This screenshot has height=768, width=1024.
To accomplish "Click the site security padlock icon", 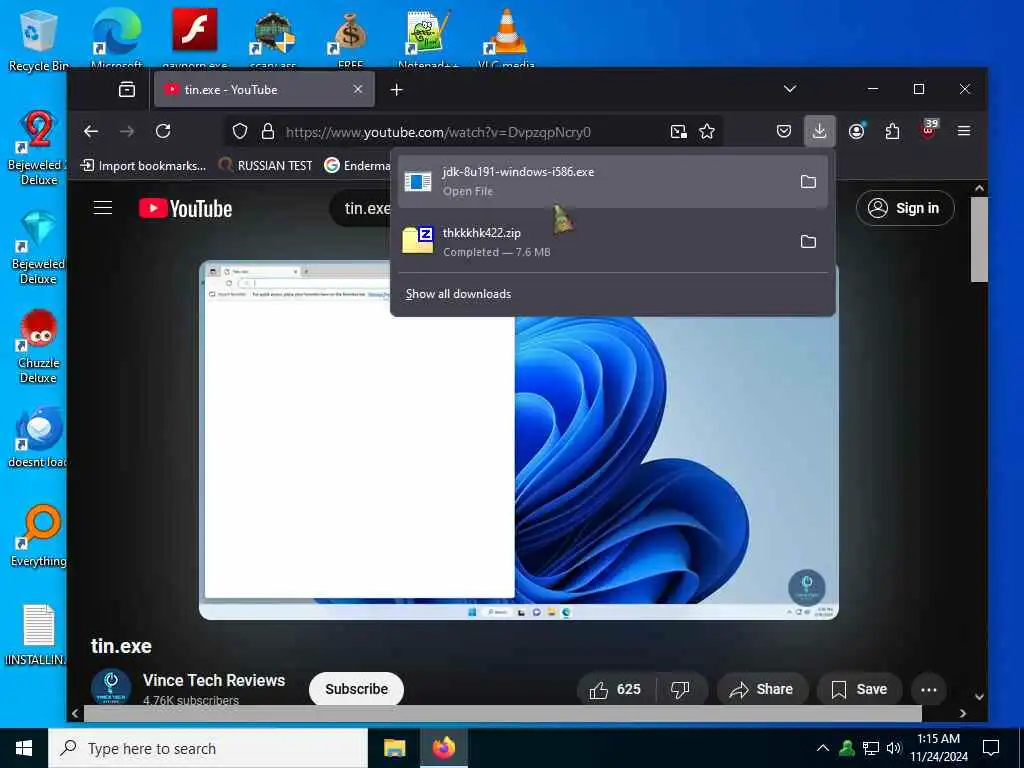I will 268,131.
